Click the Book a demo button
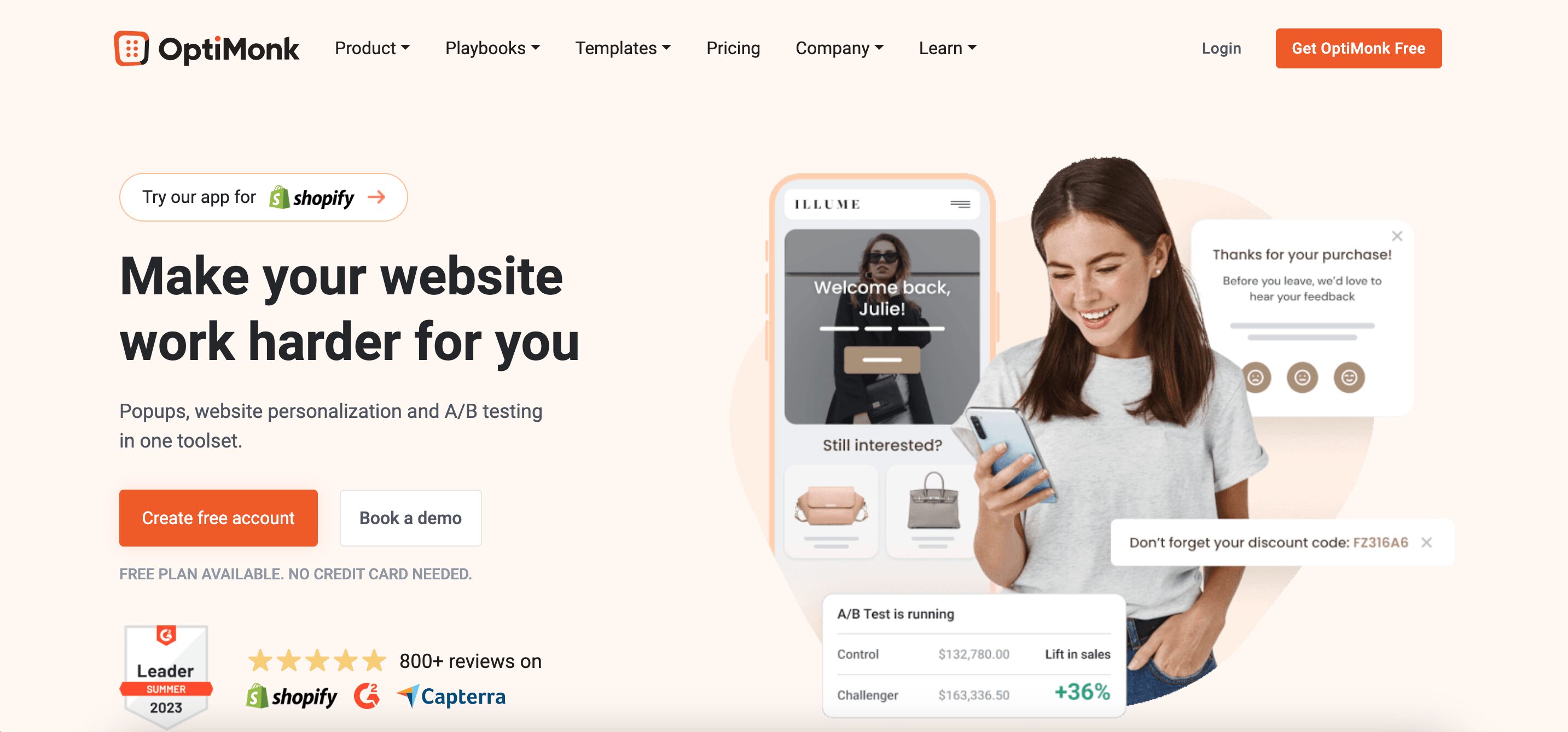 coord(409,518)
